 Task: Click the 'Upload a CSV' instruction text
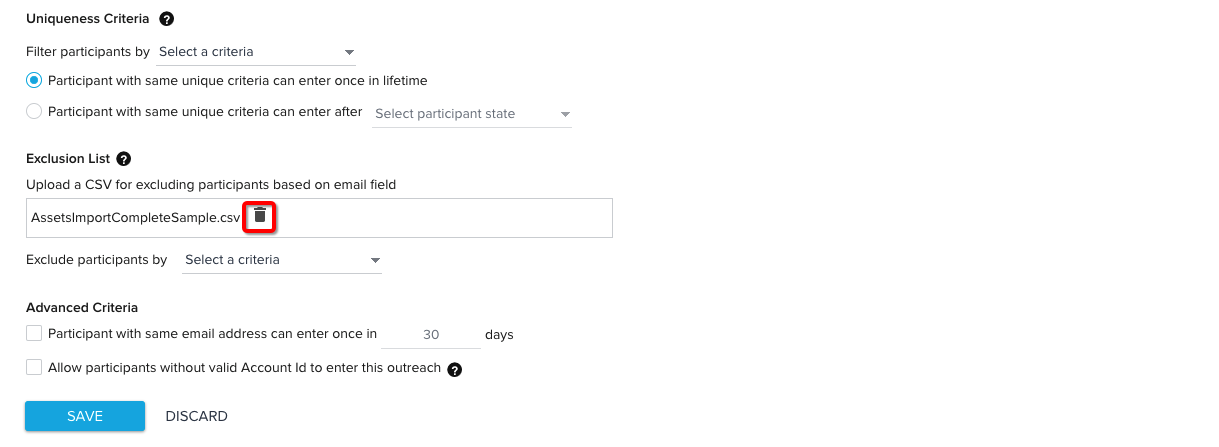(212, 184)
